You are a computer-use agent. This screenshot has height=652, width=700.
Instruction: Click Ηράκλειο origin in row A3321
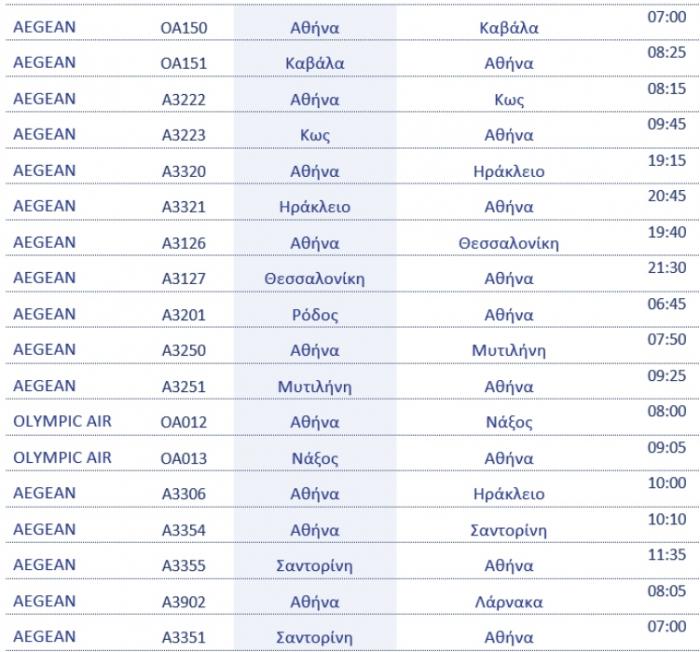click(x=314, y=207)
